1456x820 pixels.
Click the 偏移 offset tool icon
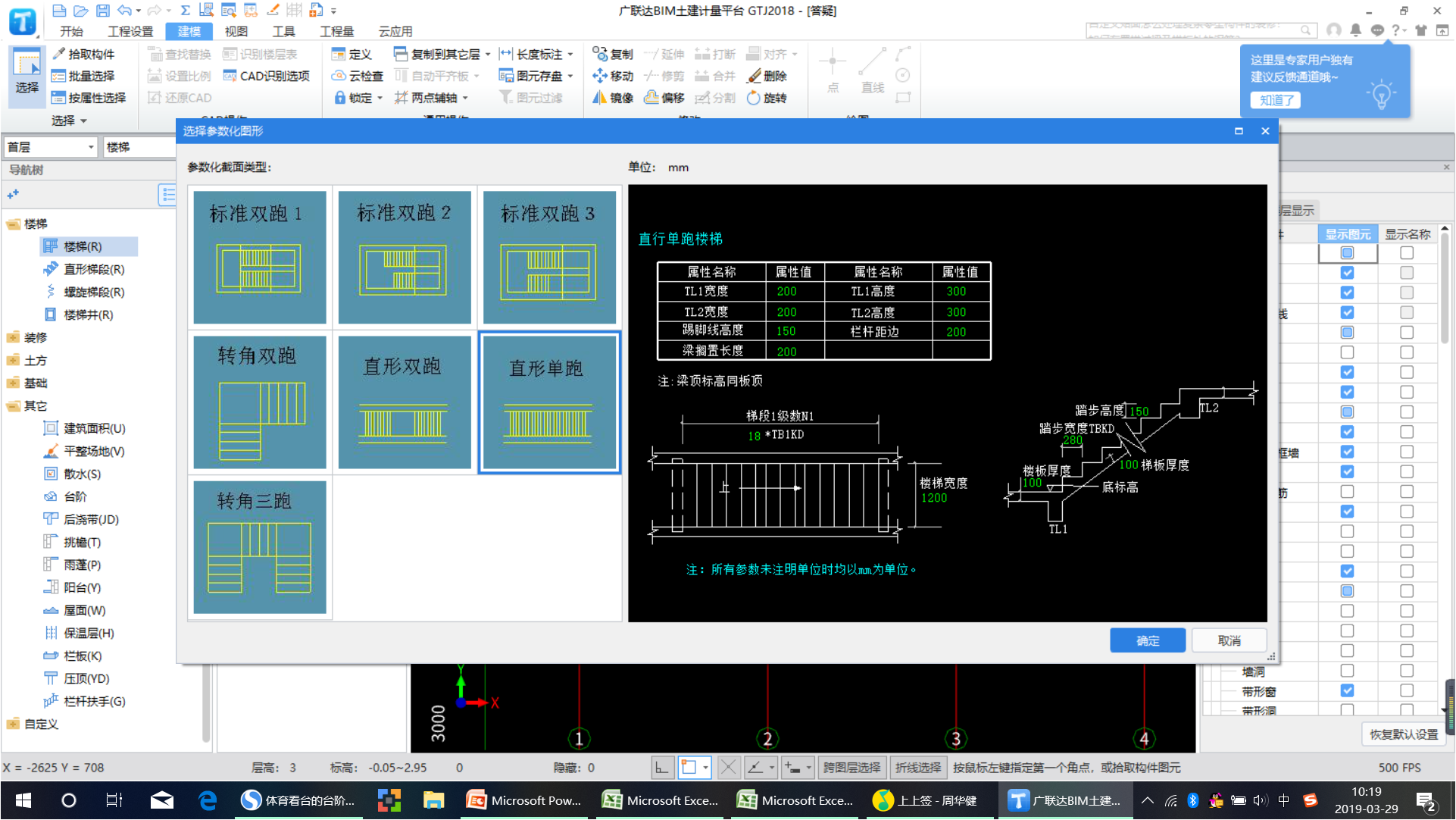(651, 98)
